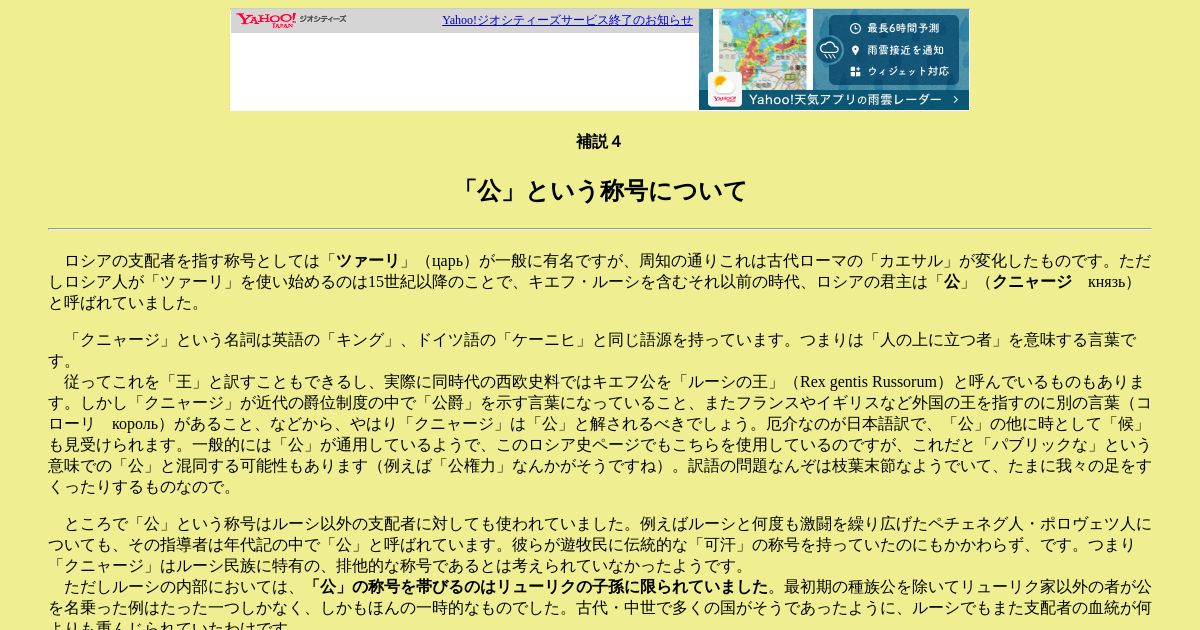Click the bold word クニャージ with князь
The height and width of the screenshot is (630, 1200).
pos(1032,282)
